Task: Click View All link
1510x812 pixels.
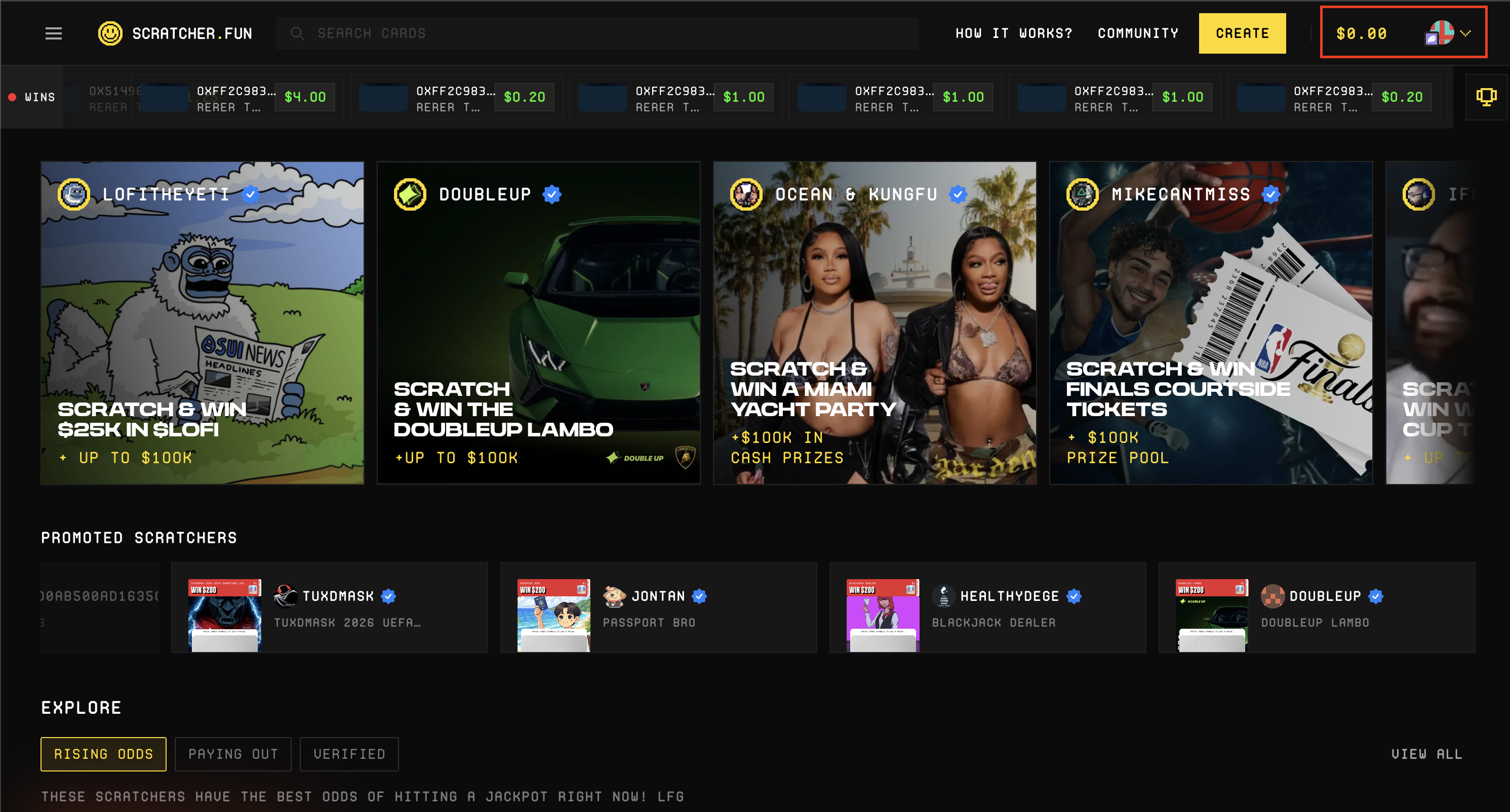Action: (x=1426, y=754)
